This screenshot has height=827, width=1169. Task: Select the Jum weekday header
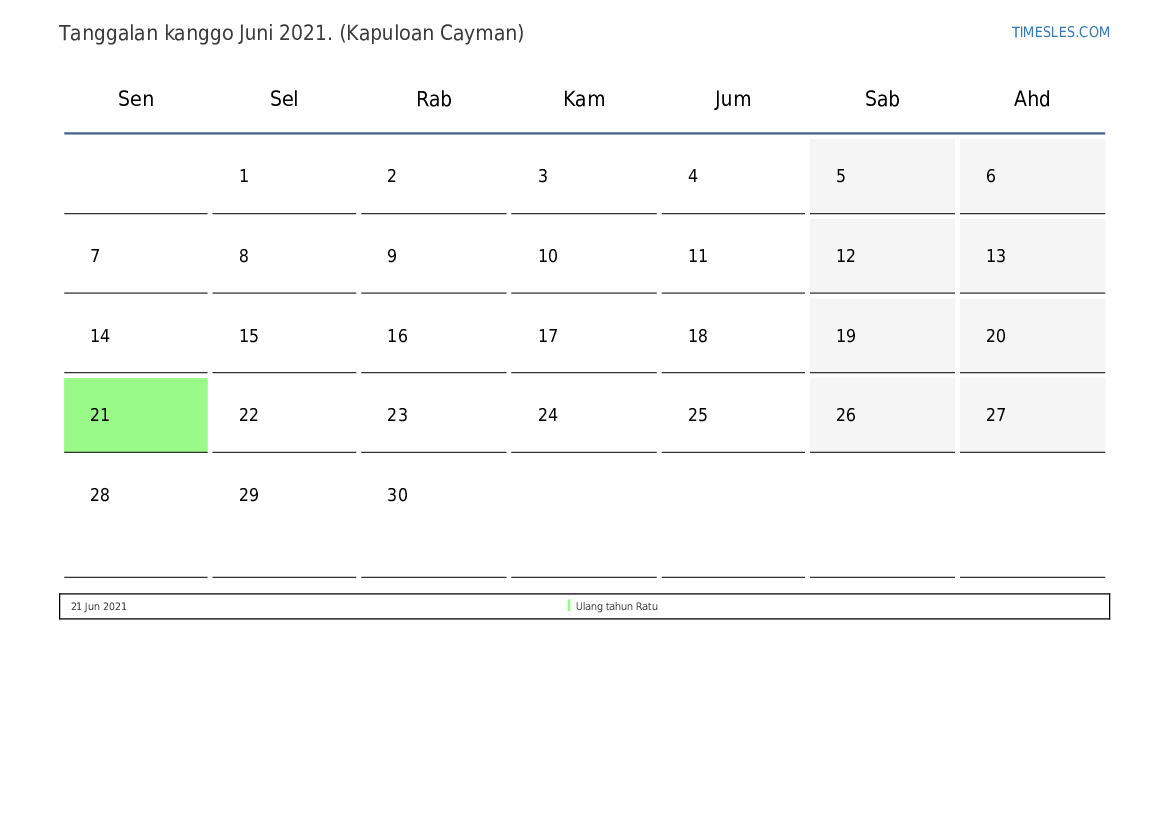point(733,98)
